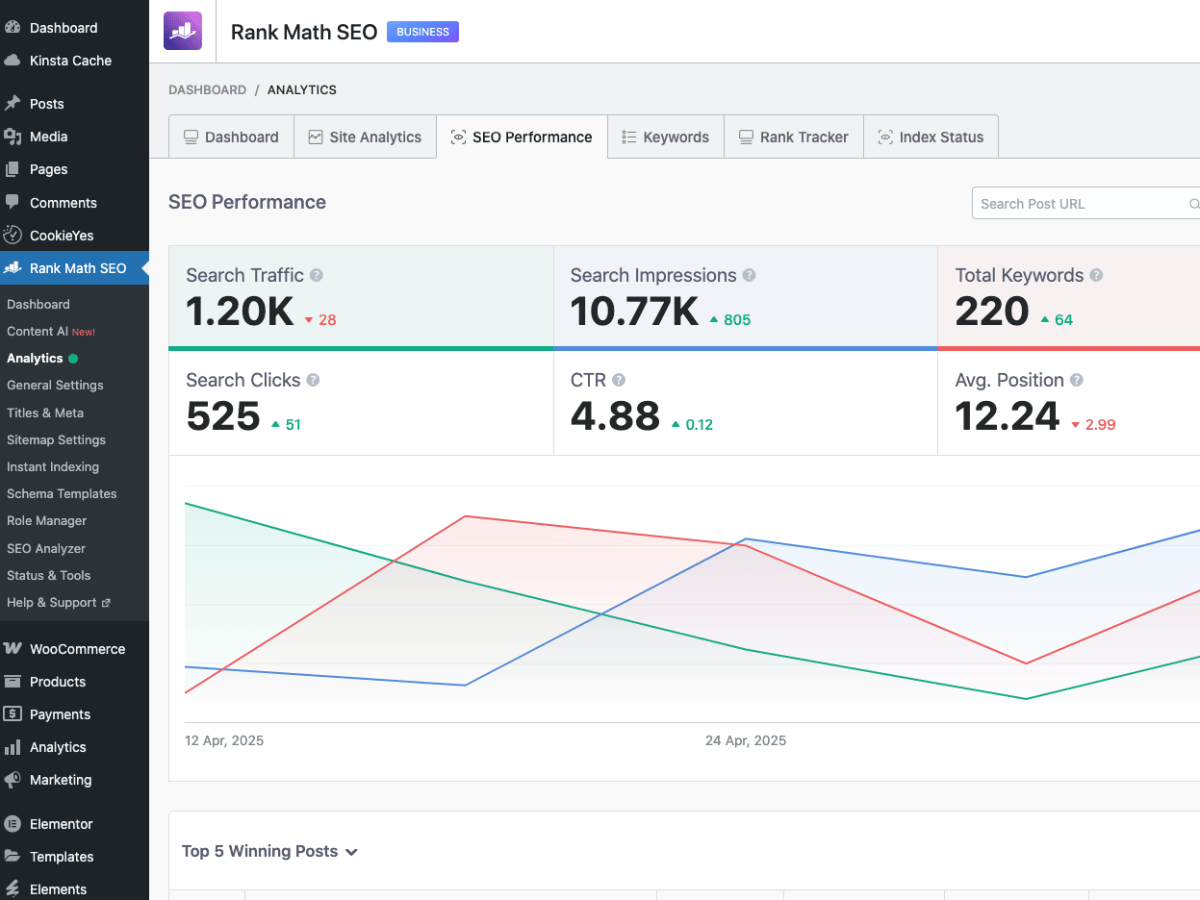This screenshot has width=1200, height=900.
Task: Click the Search Impressions help icon
Action: (x=749, y=275)
